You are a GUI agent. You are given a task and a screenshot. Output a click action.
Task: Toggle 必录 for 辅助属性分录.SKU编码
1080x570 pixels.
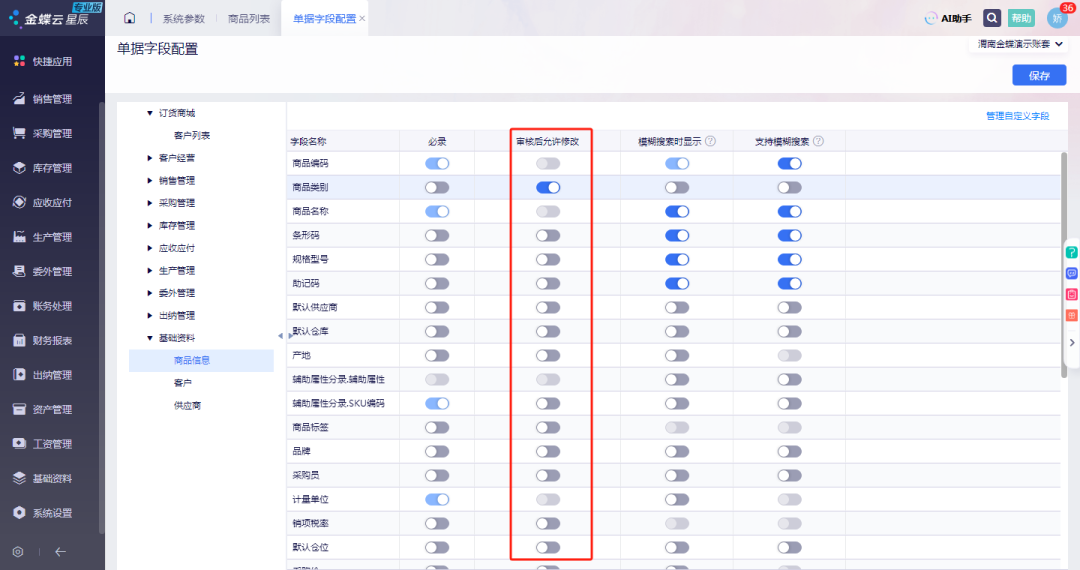tap(437, 403)
